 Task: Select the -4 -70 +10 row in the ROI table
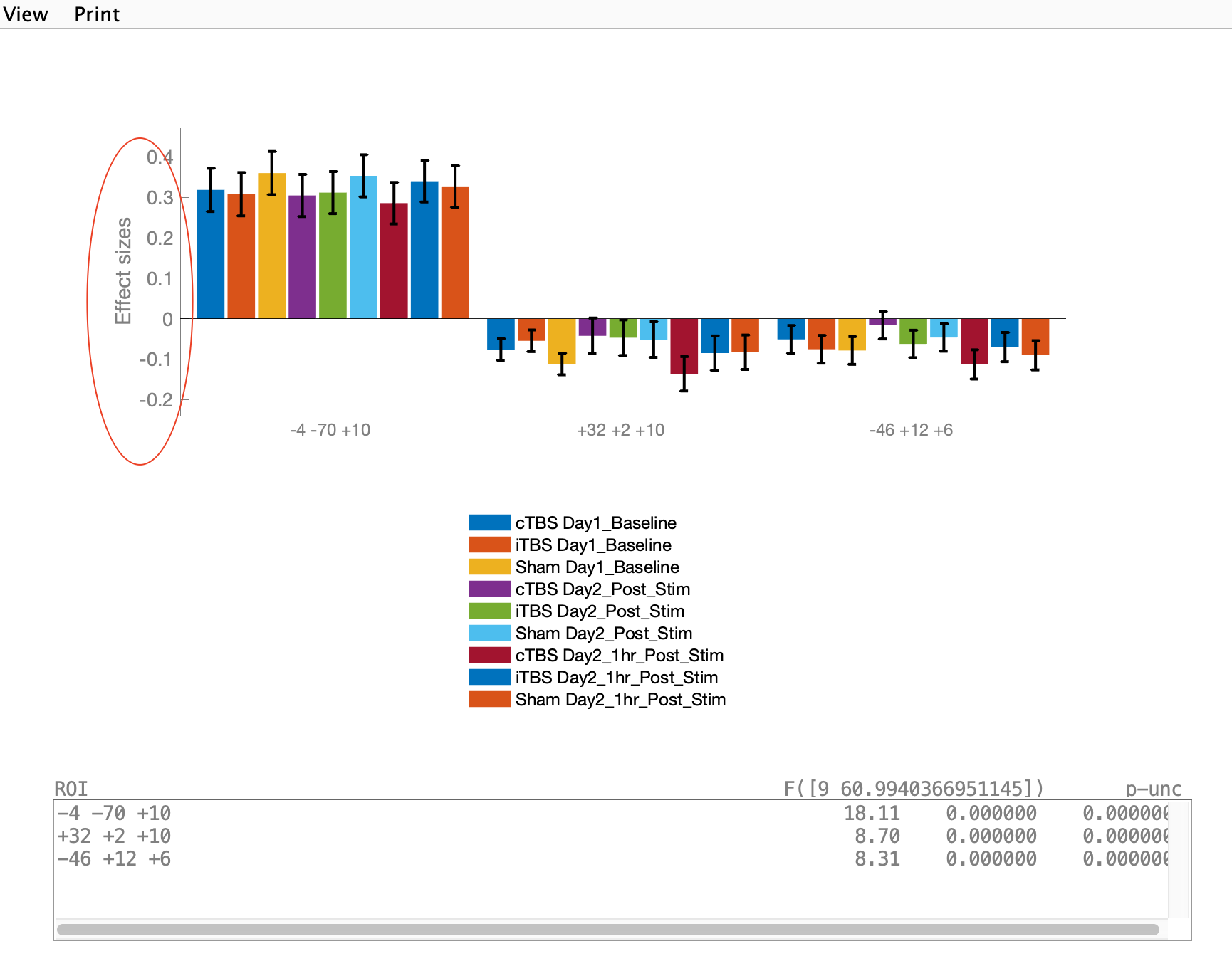pyautogui.click(x=114, y=813)
